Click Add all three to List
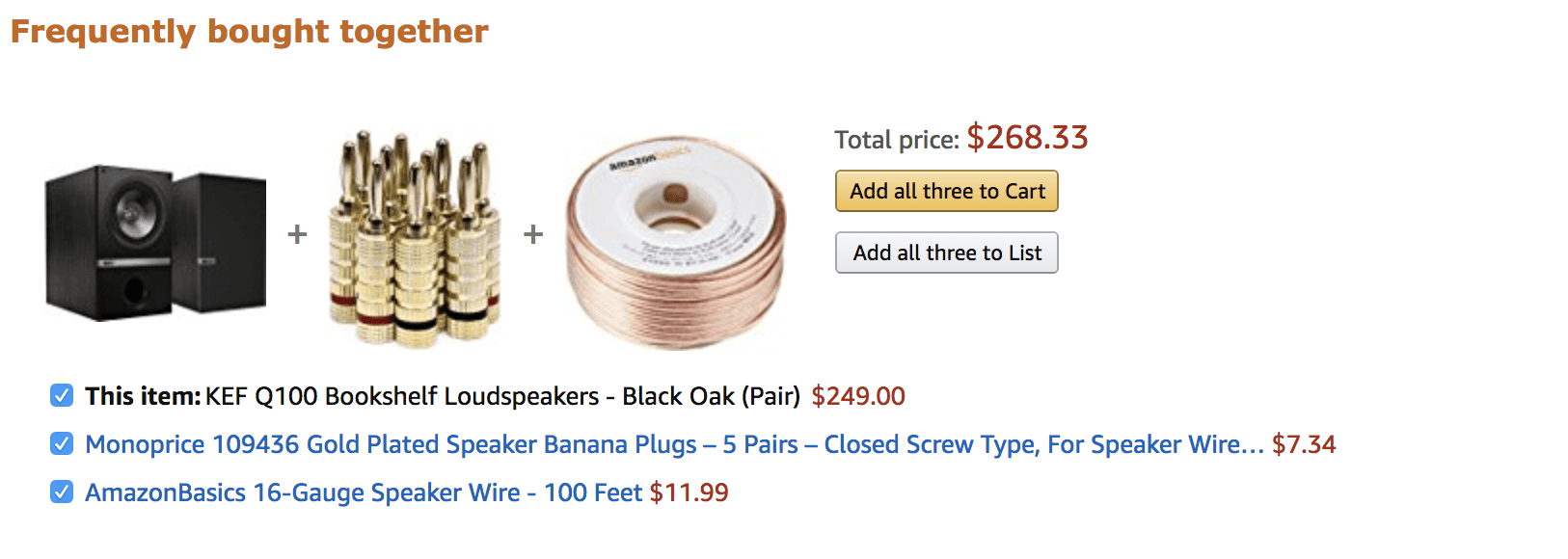The height and width of the screenshot is (559, 1568). tap(947, 253)
